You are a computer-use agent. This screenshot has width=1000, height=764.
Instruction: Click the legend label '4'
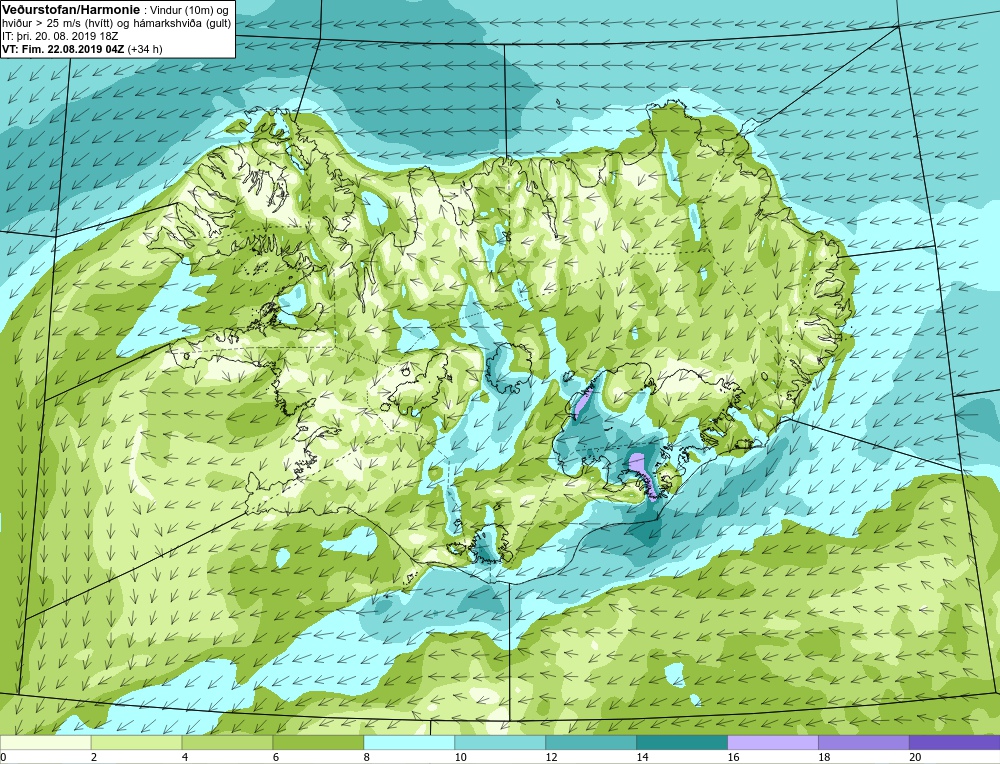(x=185, y=757)
